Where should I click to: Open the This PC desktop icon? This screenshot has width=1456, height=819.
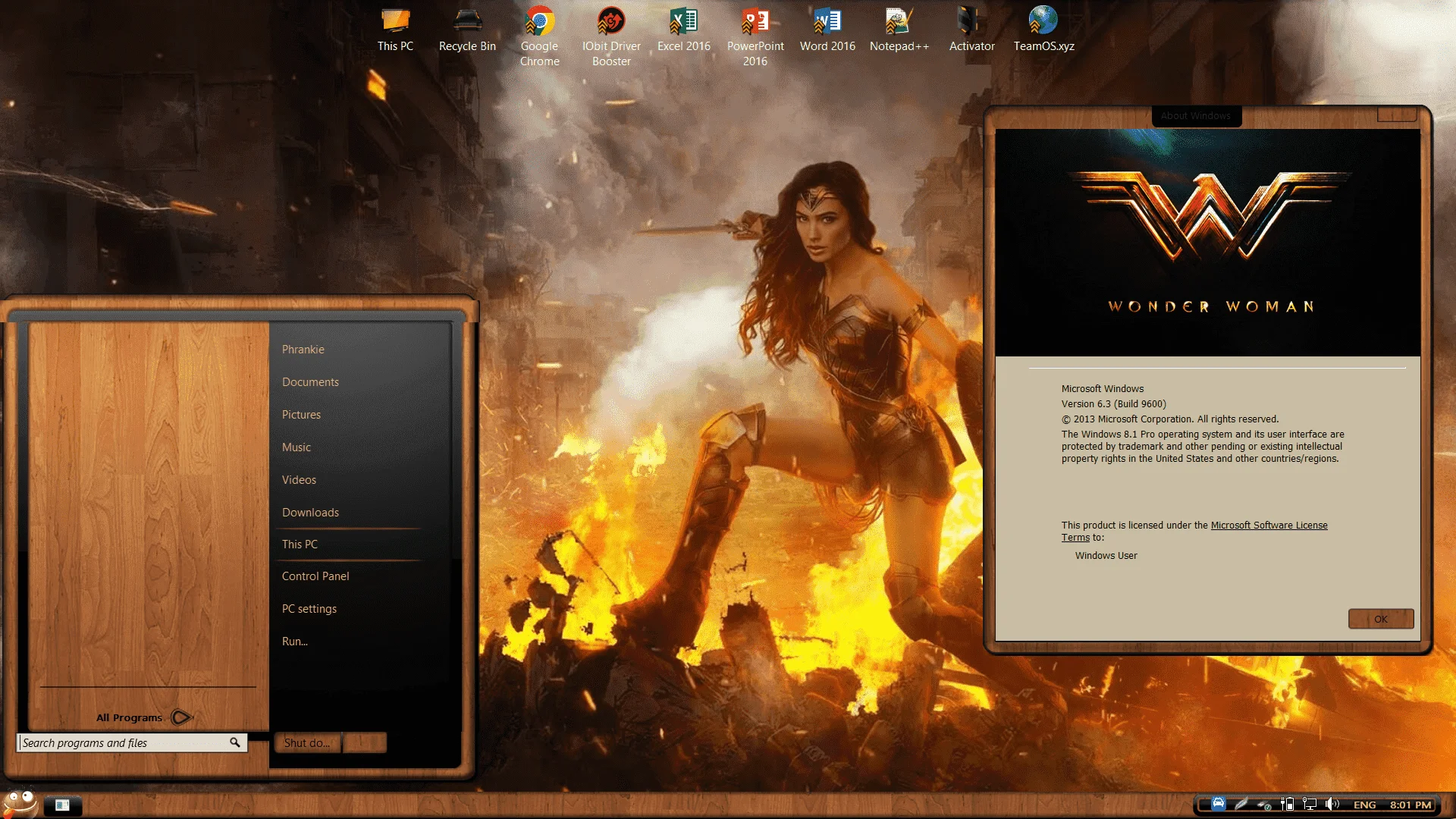tap(395, 30)
